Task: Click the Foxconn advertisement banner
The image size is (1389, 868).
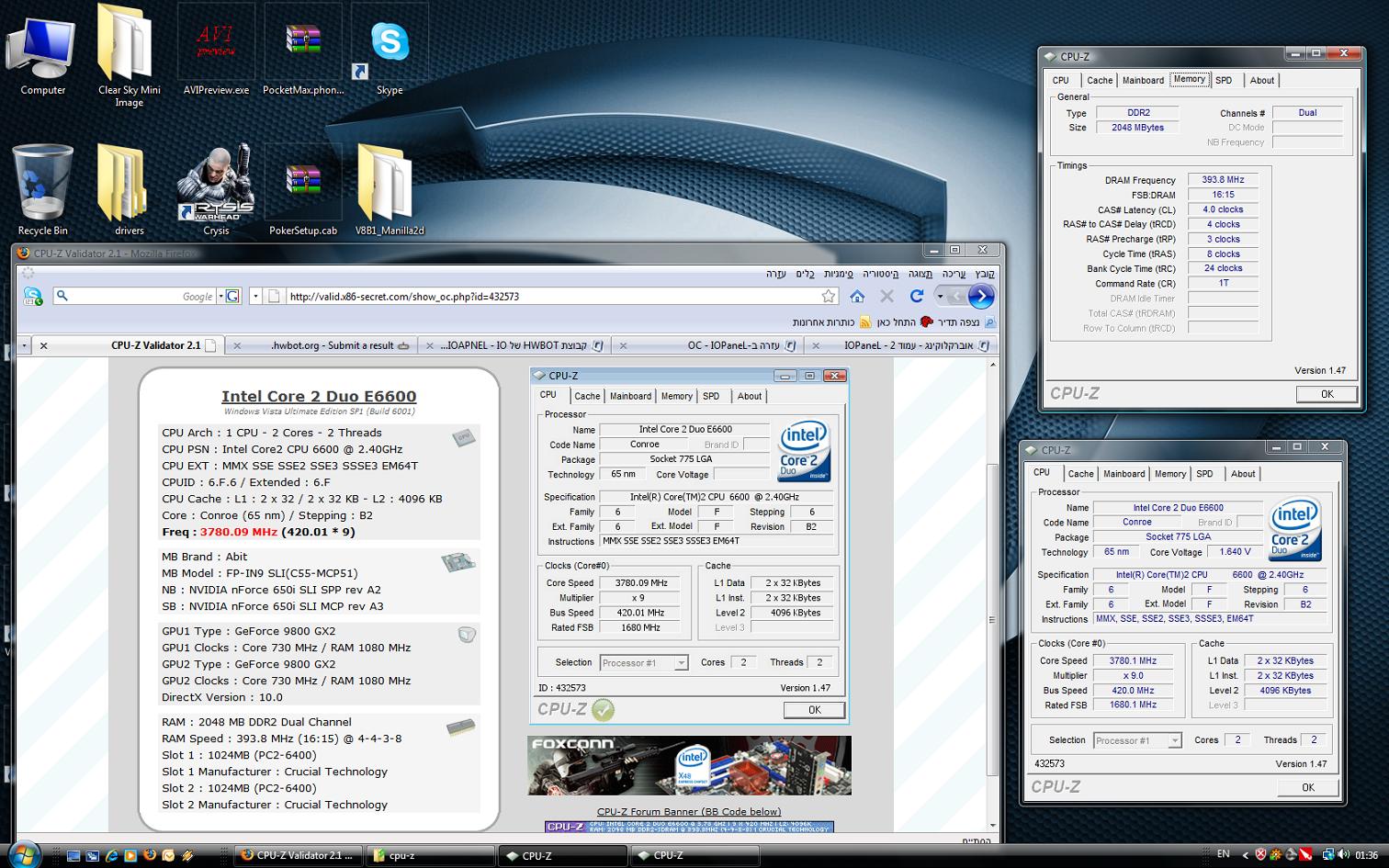Action: (689, 765)
